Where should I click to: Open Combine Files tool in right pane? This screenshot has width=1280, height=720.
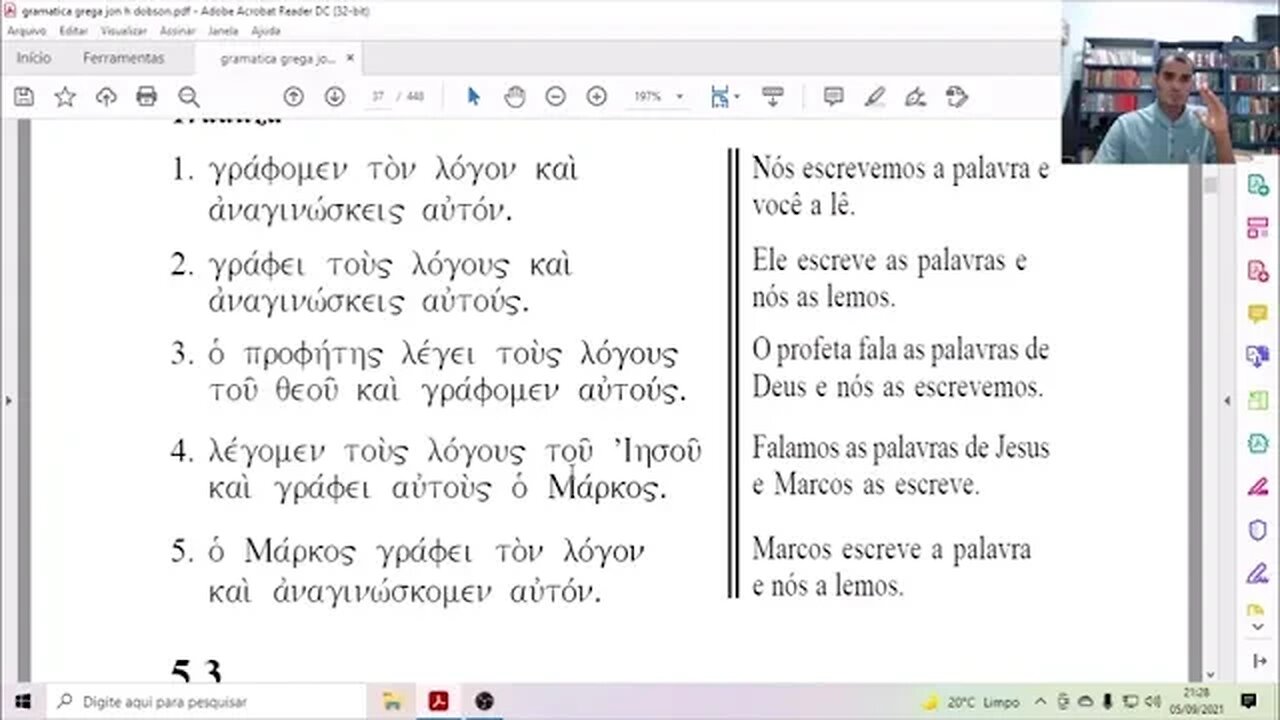point(1257,357)
